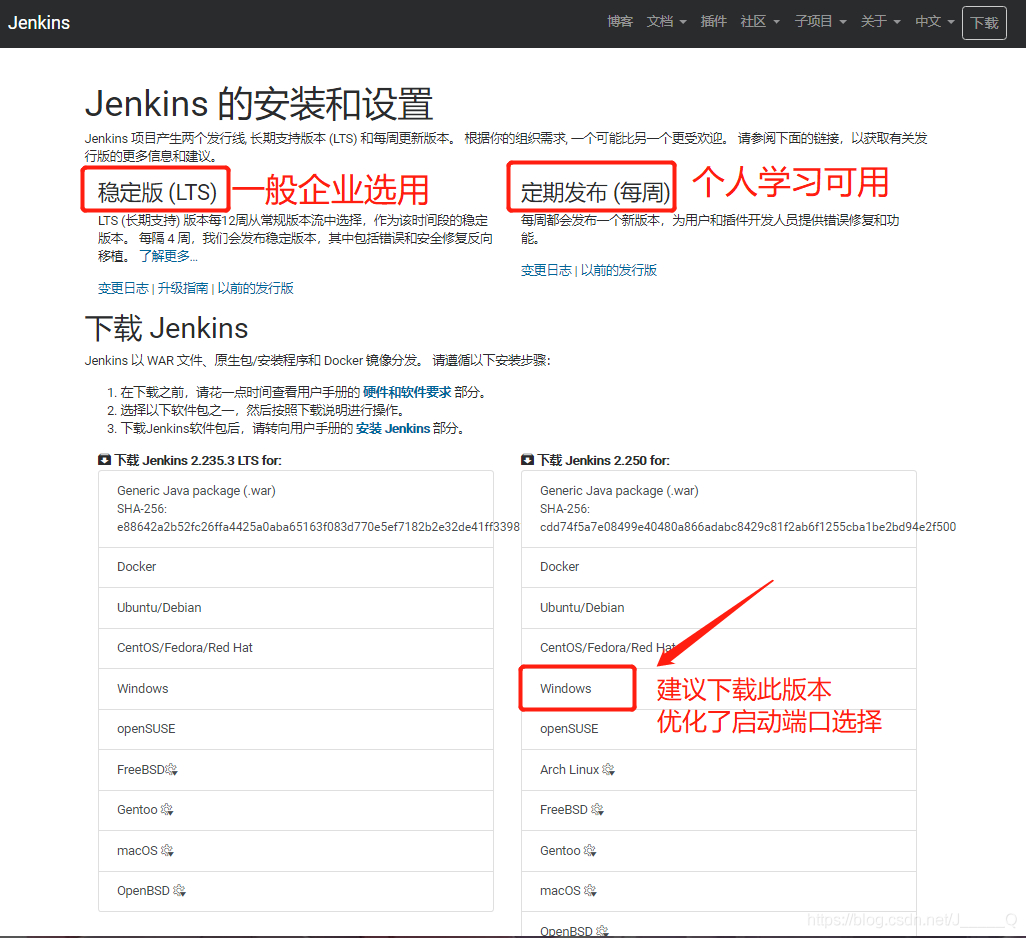Open the 插件 nav link
Screen dimensions: 1026x938
tap(713, 22)
